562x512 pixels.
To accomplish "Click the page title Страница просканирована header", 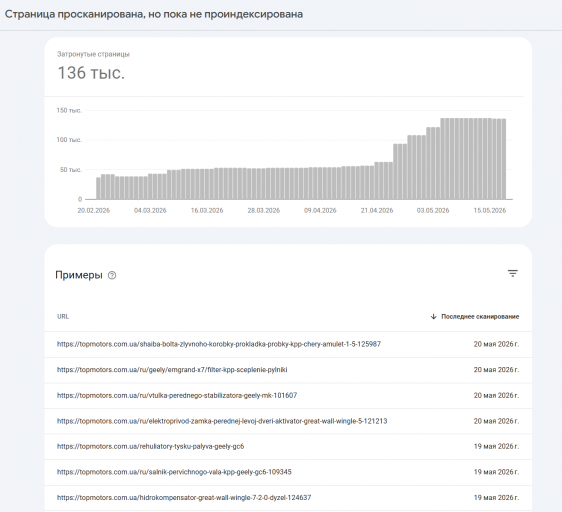I will point(154,14).
